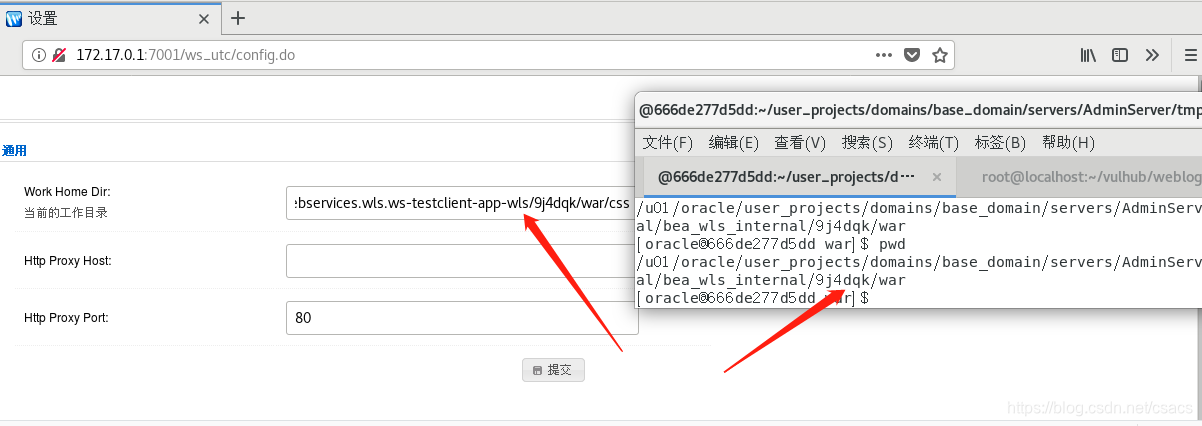Bookmark this page with star icon

[x=939, y=55]
